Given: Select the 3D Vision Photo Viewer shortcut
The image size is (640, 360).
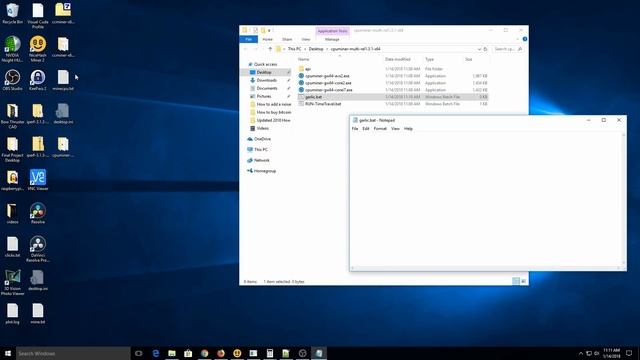Looking at the screenshot, I should click(x=12, y=282).
